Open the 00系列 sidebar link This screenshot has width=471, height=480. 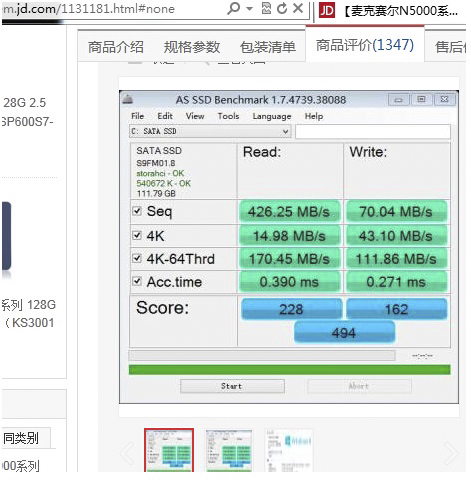pyautogui.click(x=21, y=465)
